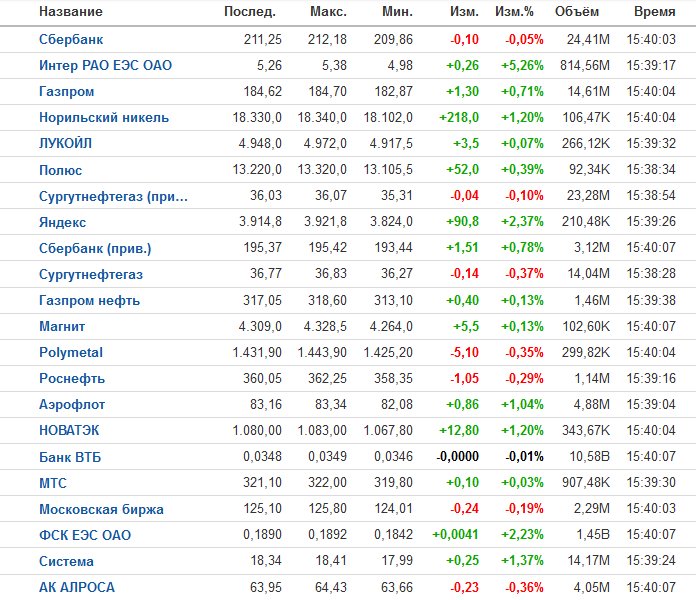Open the Сургутнефтегаз ordinary share link
The width and height of the screenshot is (696, 600).
pyautogui.click(x=91, y=274)
